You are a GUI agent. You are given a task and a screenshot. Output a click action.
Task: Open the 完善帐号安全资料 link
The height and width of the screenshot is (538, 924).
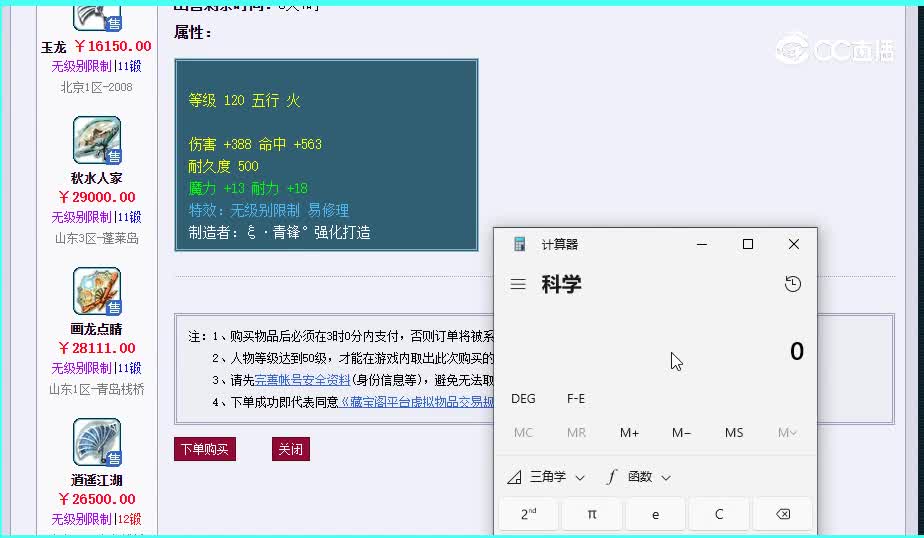(x=302, y=380)
